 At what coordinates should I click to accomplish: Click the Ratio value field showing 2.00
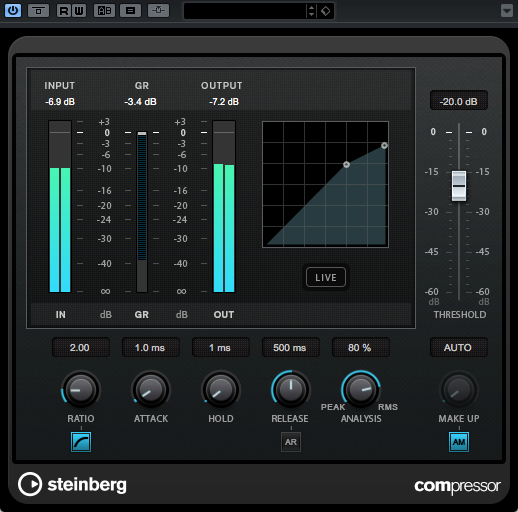pyautogui.click(x=80, y=348)
